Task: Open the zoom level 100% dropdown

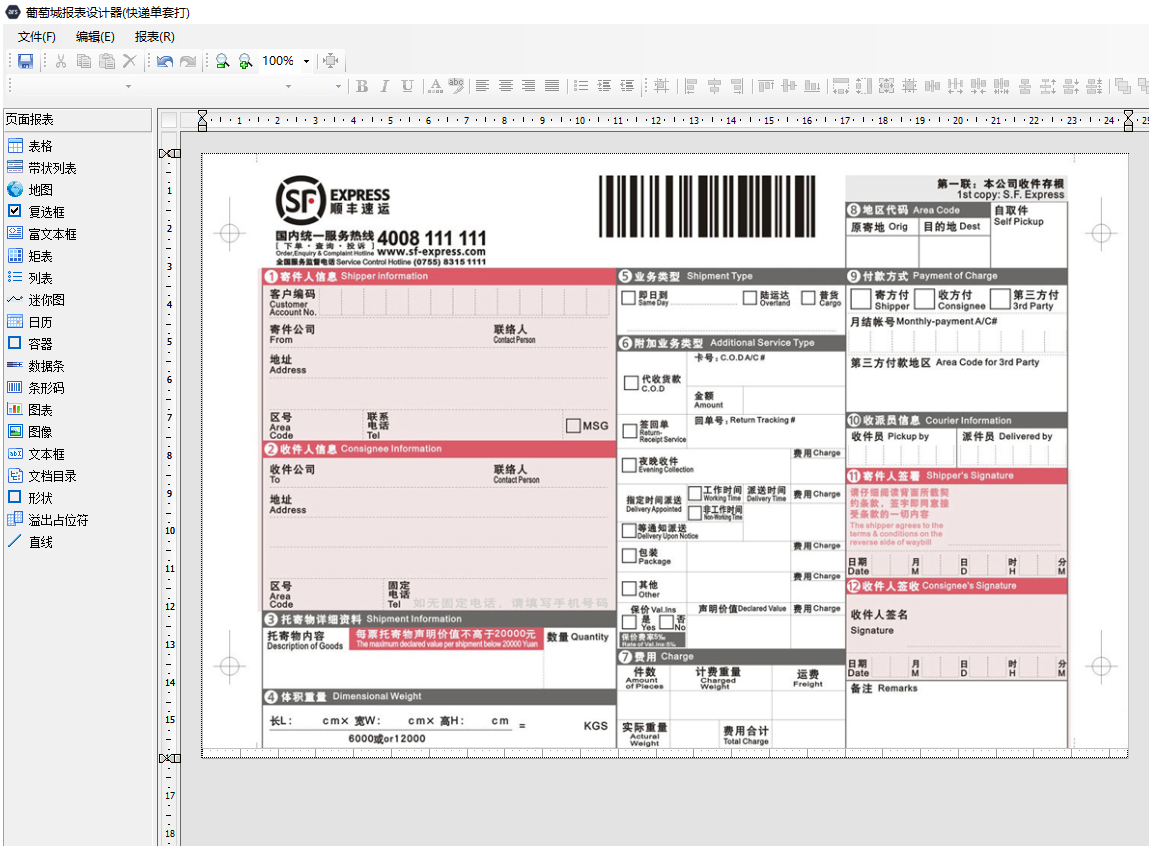Action: coord(306,61)
